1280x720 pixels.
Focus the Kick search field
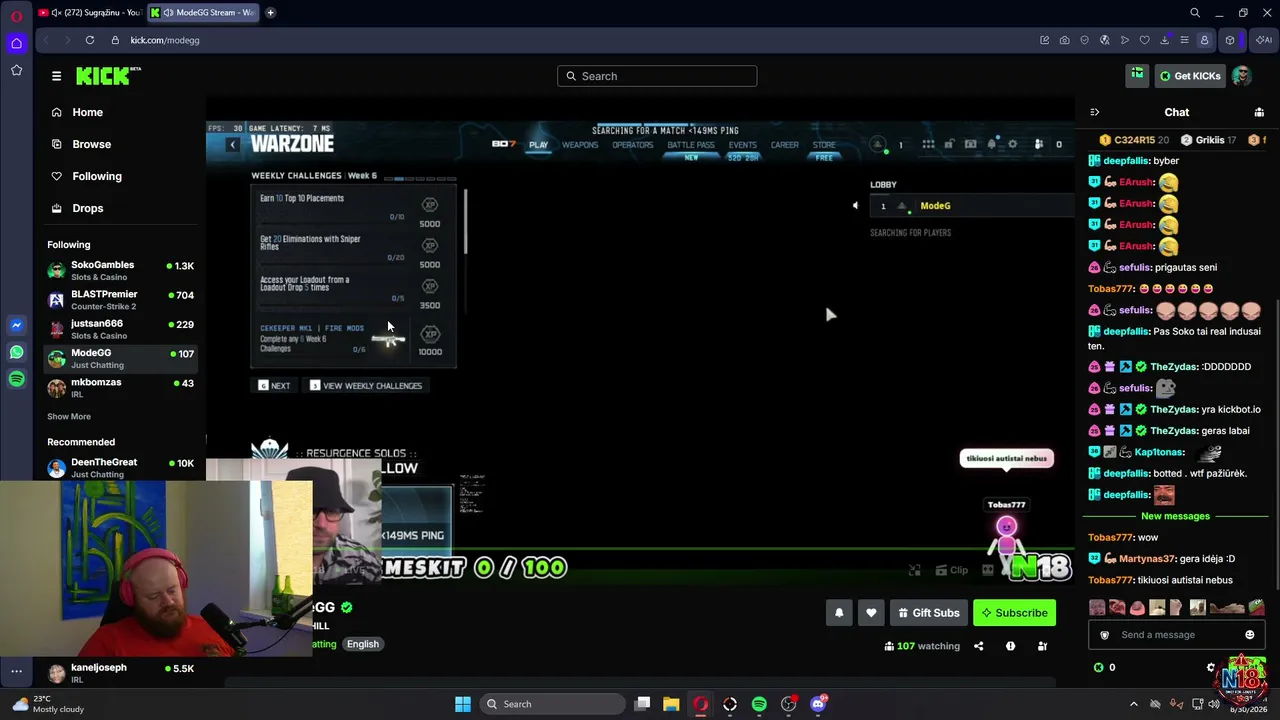657,76
